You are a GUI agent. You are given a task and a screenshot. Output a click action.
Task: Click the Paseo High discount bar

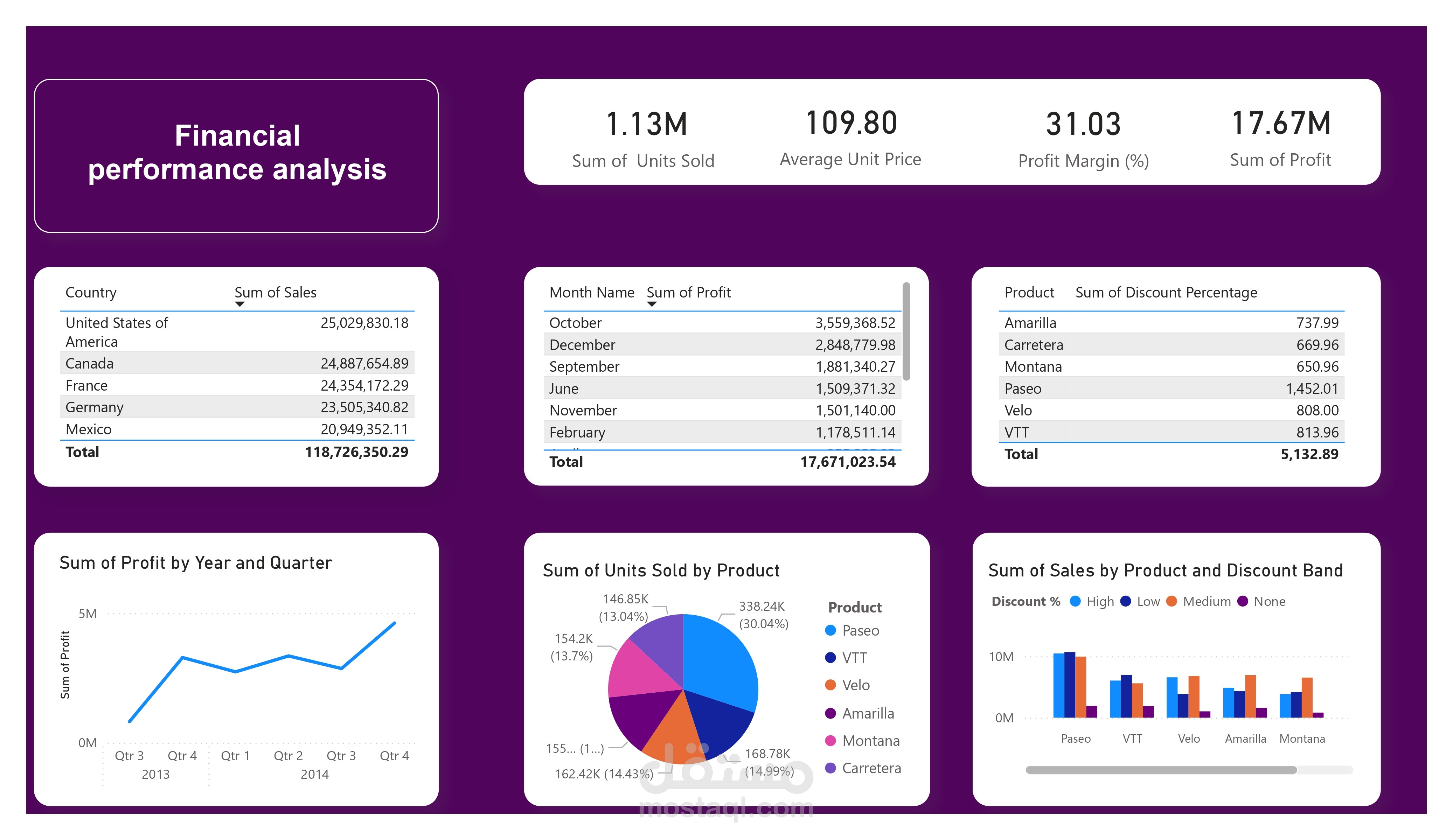[x=1059, y=686]
